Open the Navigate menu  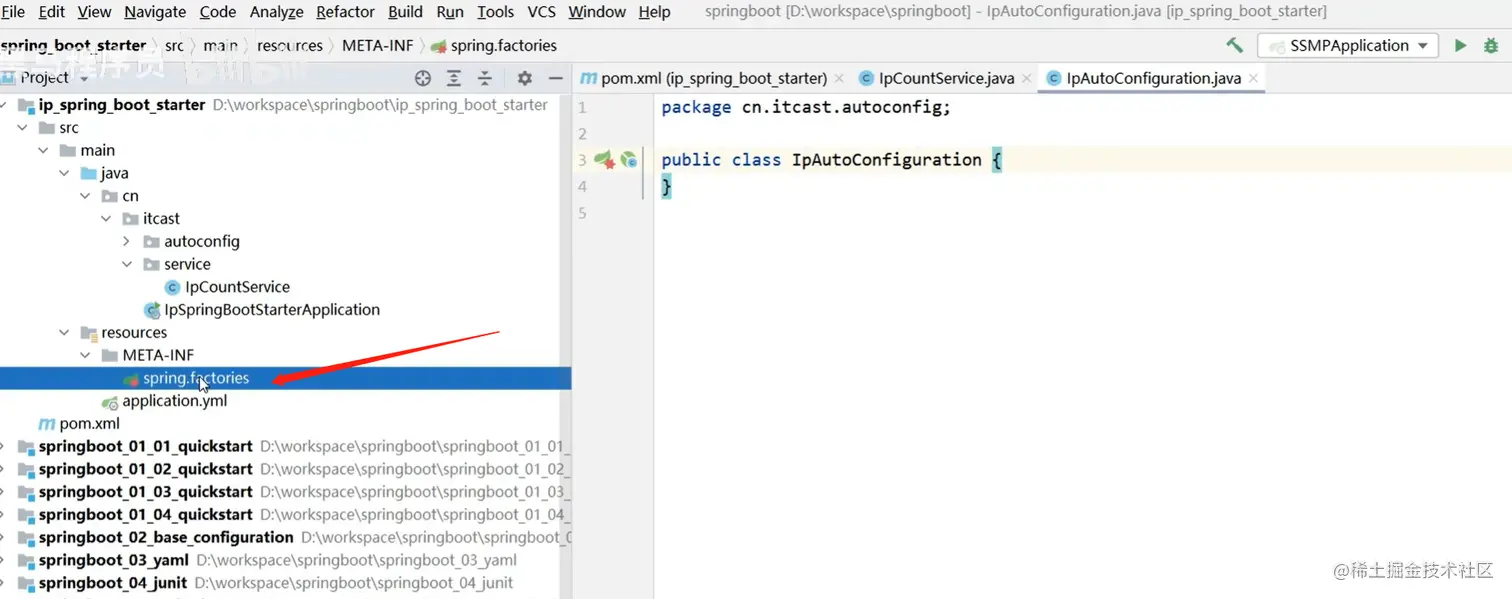click(x=155, y=12)
